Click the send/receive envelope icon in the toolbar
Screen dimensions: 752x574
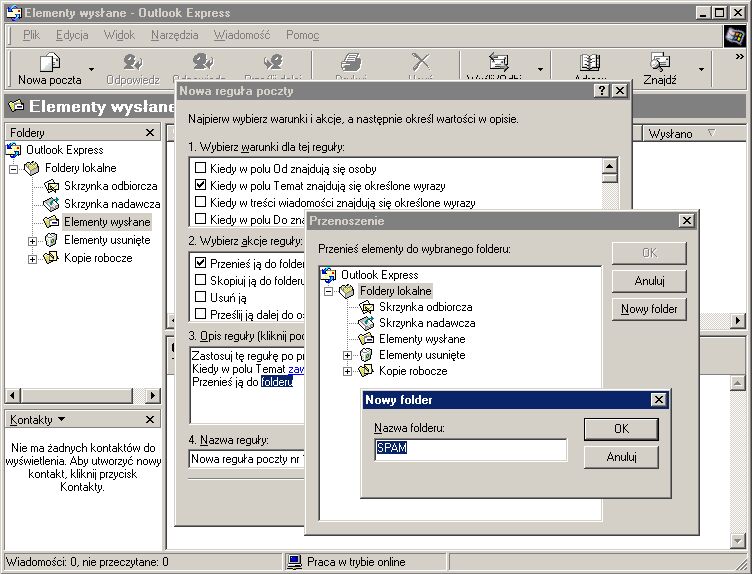(x=498, y=62)
